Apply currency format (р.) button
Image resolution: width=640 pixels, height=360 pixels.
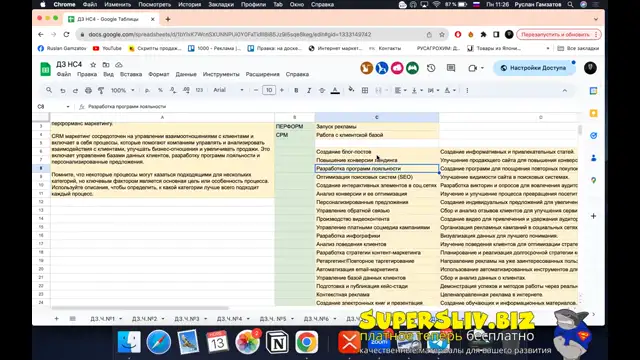(147, 90)
